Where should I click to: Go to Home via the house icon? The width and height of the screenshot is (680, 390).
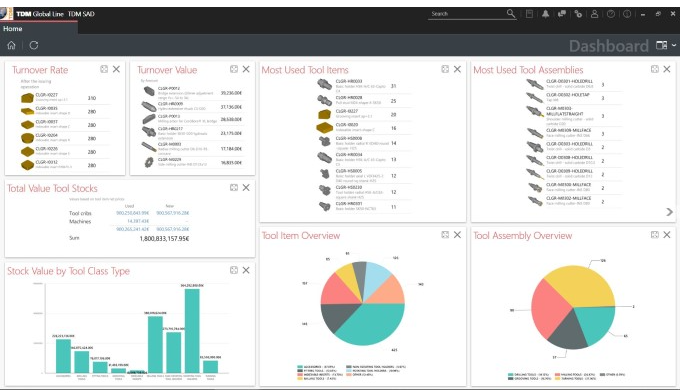click(x=11, y=45)
